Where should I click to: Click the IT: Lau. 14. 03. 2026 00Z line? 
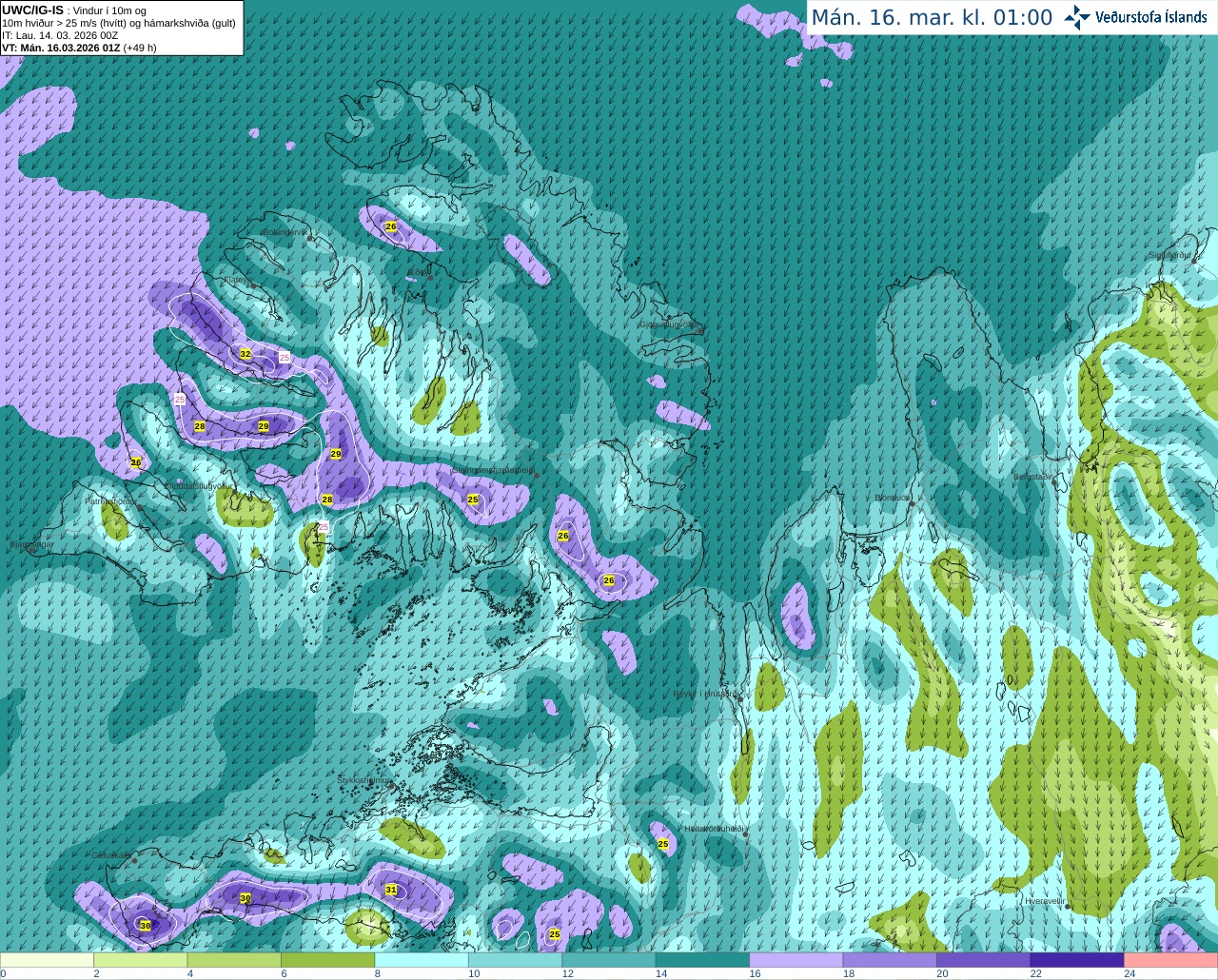pyautogui.click(x=60, y=35)
